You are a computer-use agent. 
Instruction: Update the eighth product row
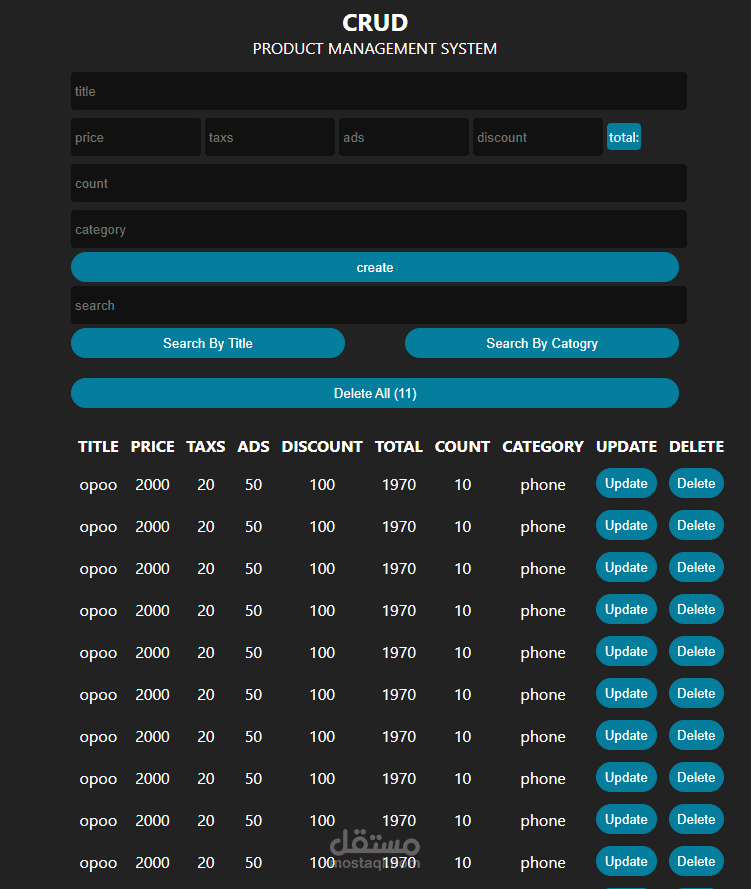626,777
